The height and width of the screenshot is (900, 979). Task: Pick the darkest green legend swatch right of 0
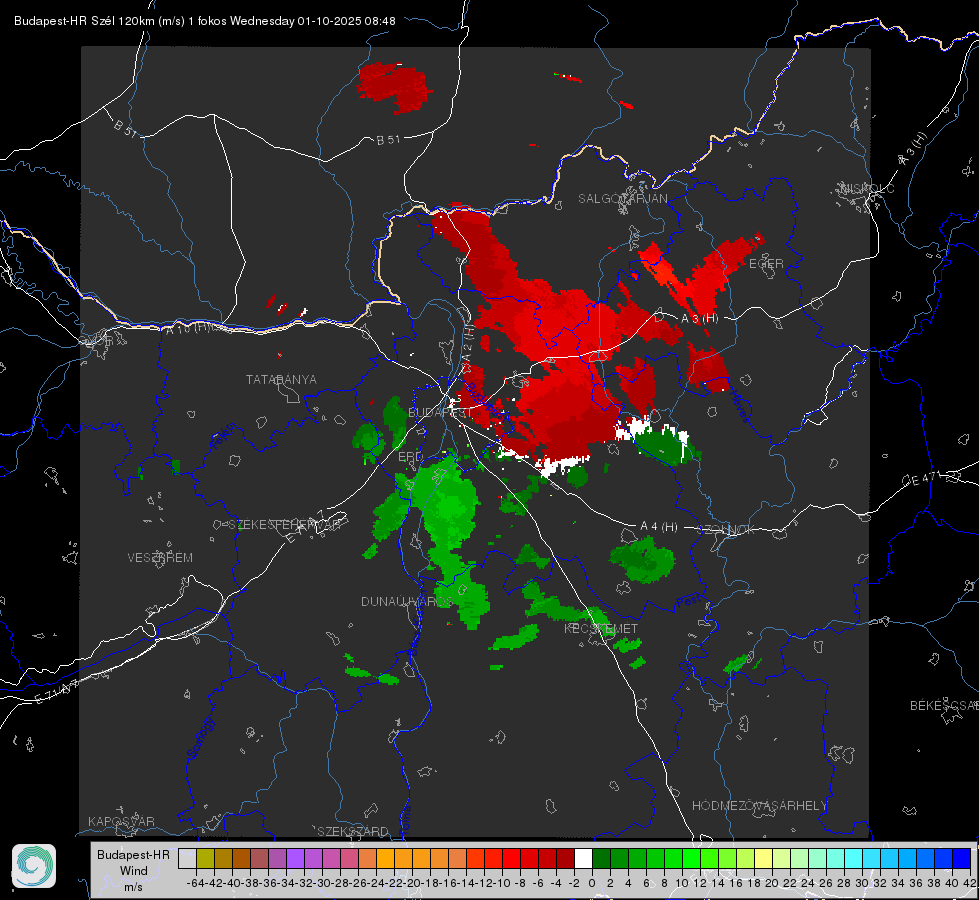[601, 858]
